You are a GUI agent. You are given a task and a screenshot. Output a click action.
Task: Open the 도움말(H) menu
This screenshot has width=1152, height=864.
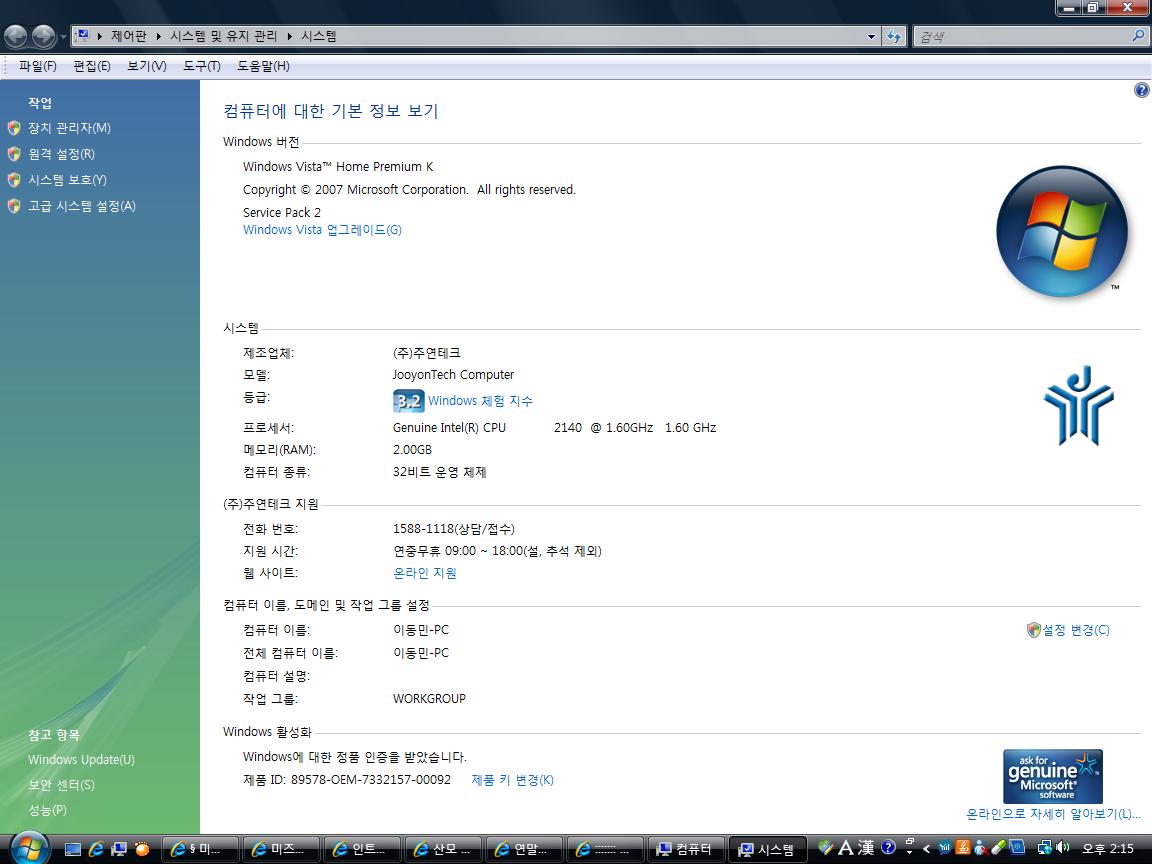[263, 66]
